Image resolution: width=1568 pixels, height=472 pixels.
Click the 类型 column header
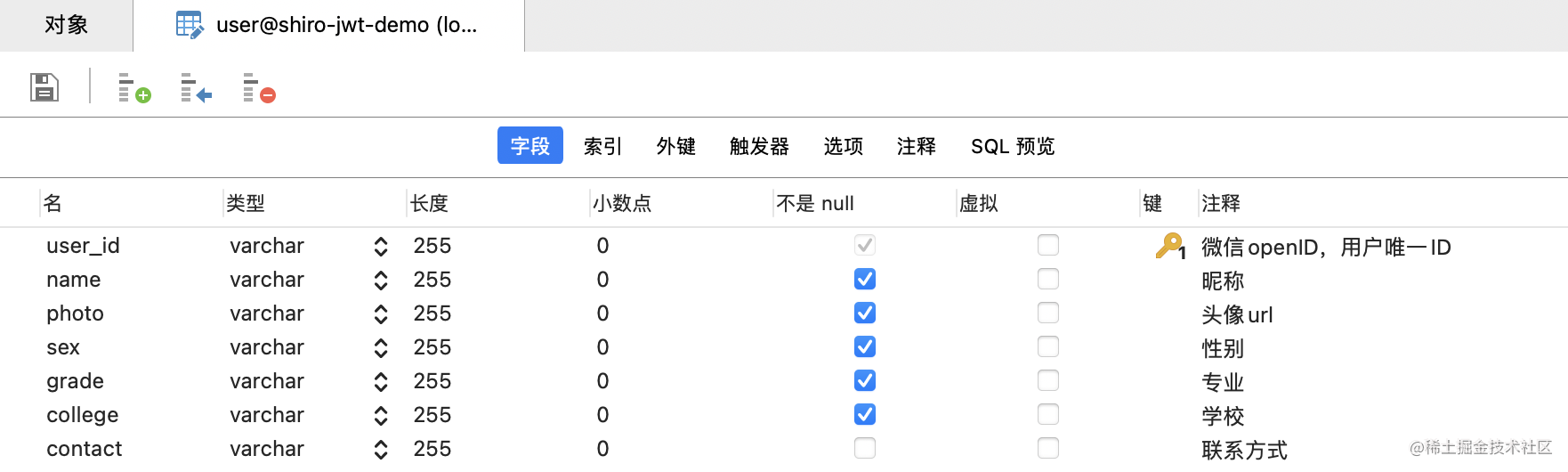click(246, 203)
